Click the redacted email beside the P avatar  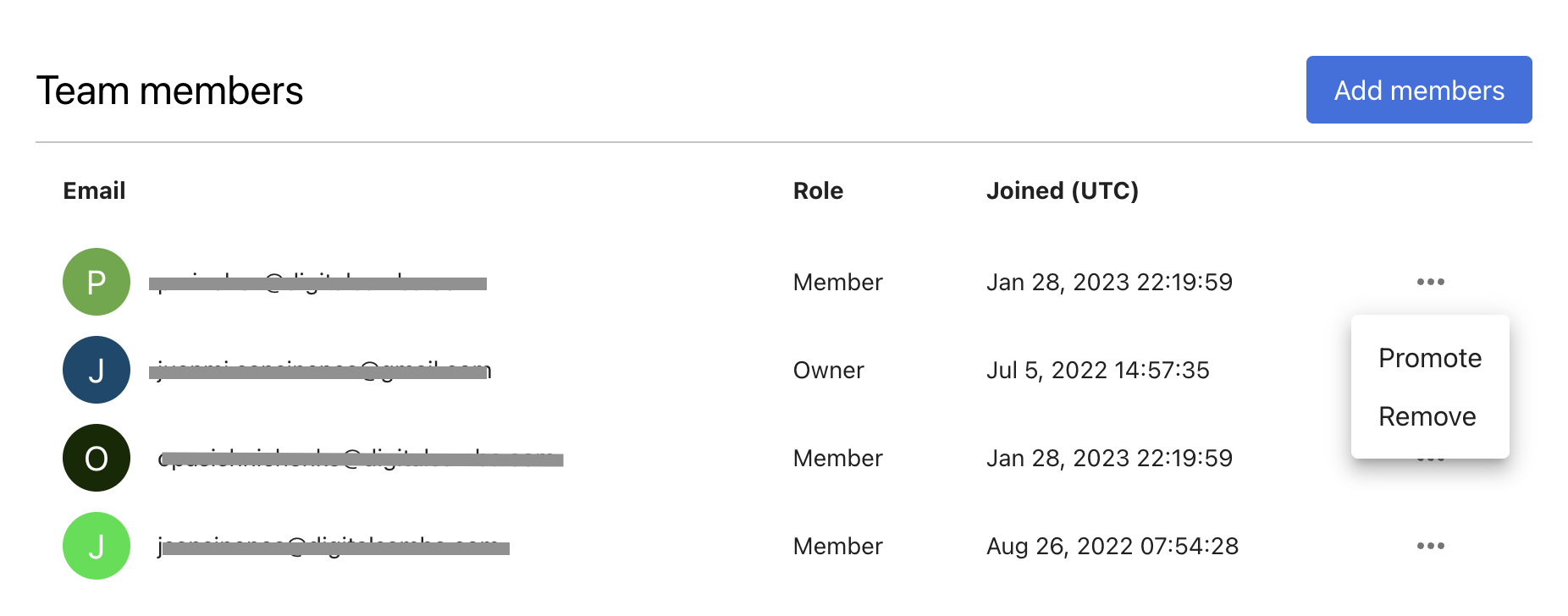pyautogui.click(x=318, y=283)
